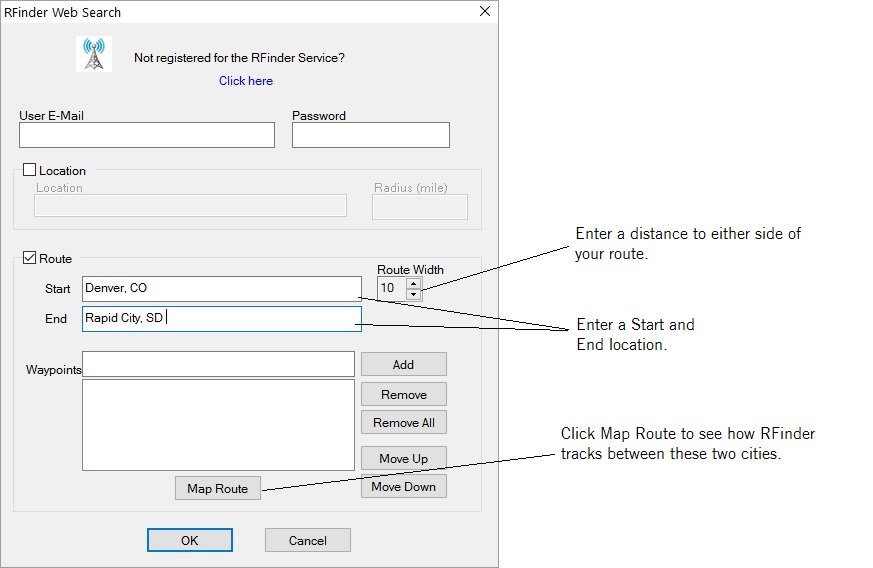
Task: Click the disabled Radius (mile) field
Action: click(x=420, y=207)
